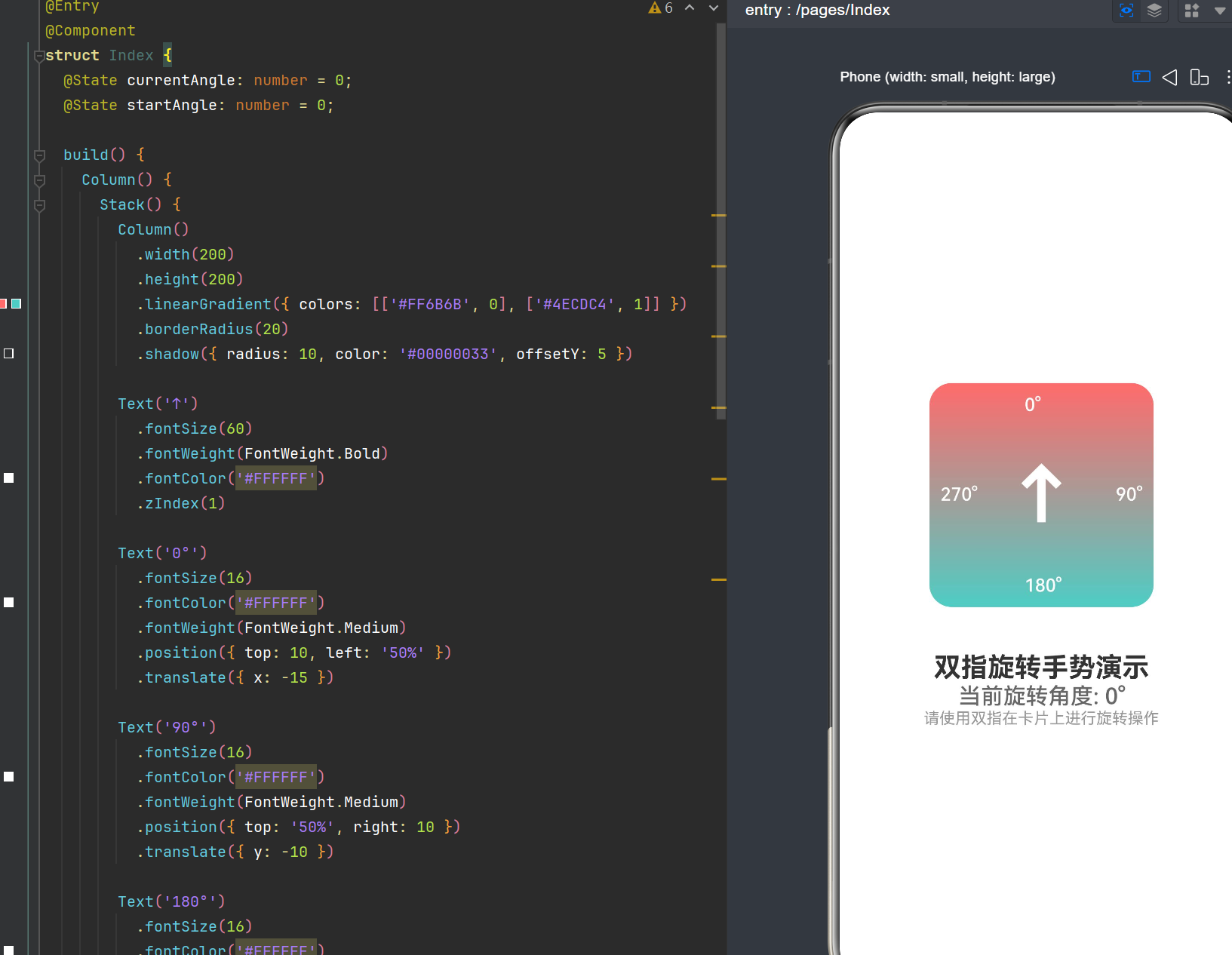This screenshot has width=1232, height=955.
Task: Click the .width(200) code line
Action: tap(185, 255)
